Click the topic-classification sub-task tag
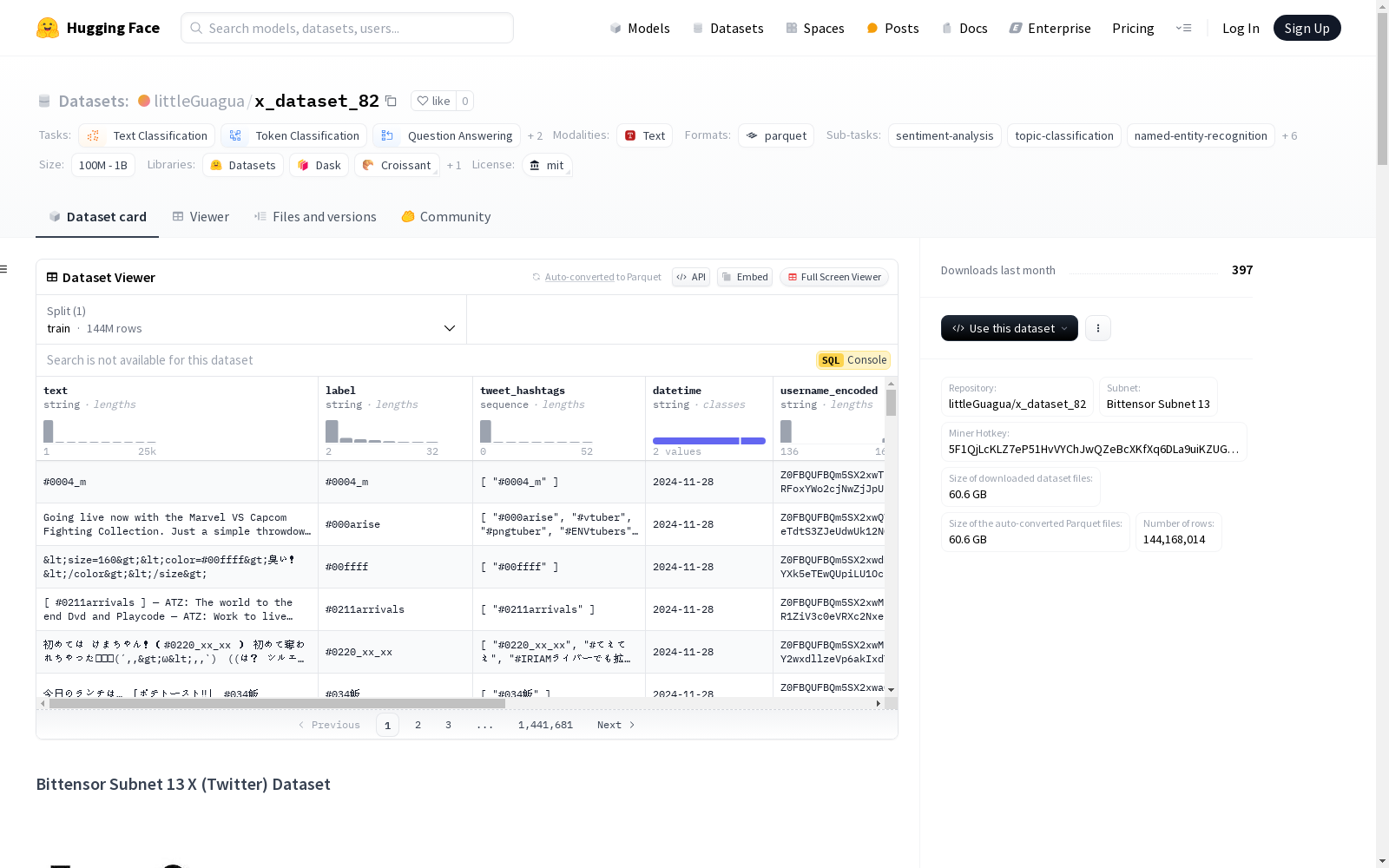The image size is (1389, 868). click(1064, 136)
